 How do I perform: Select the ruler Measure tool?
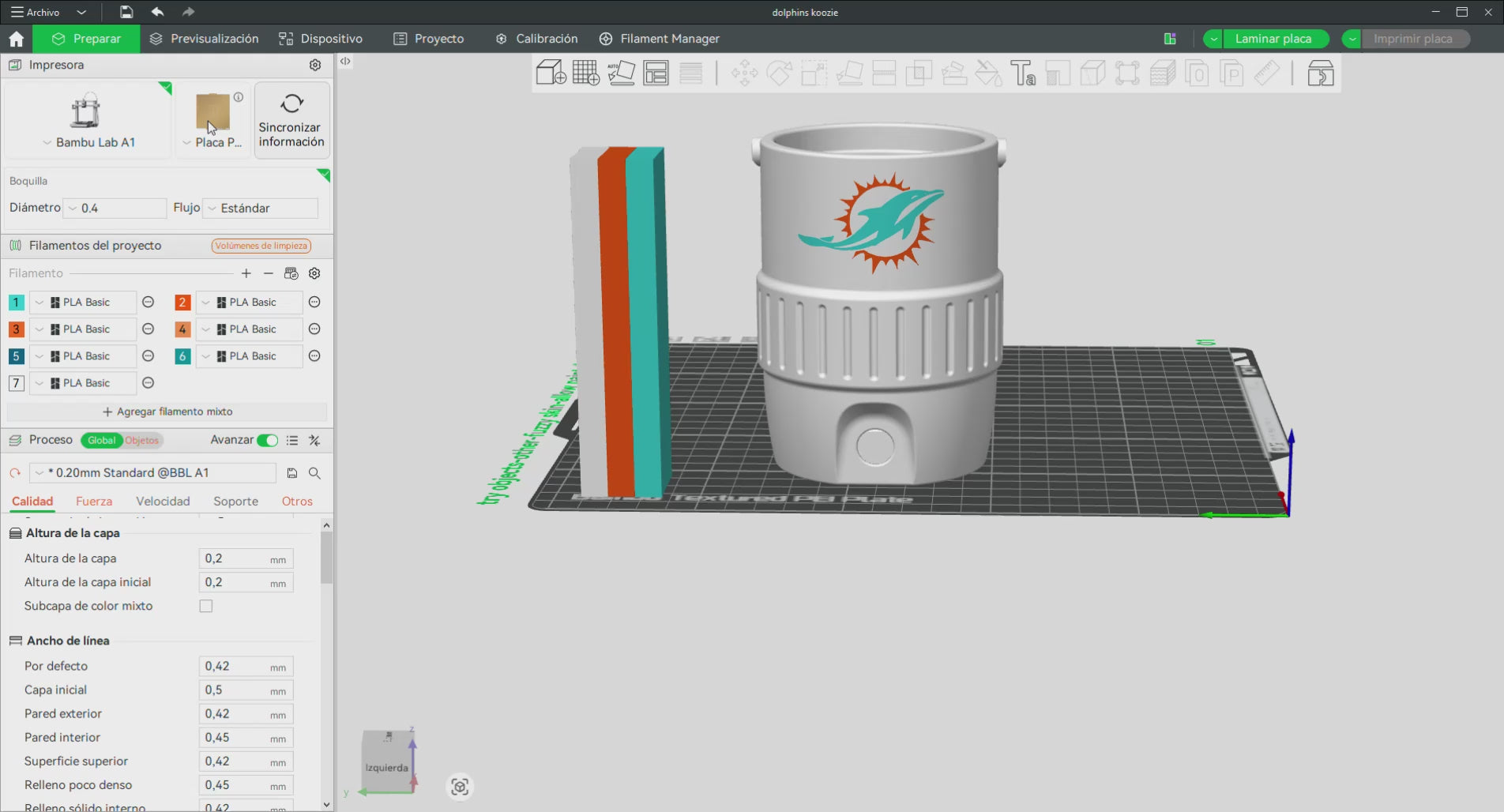point(1267,73)
